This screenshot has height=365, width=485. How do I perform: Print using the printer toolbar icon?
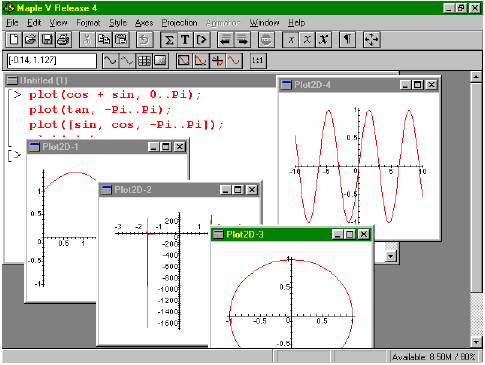pos(63,40)
